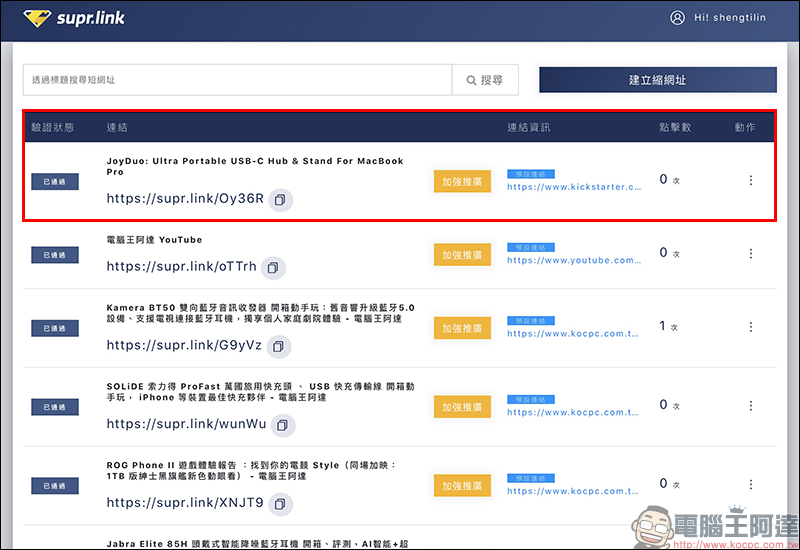Copy the supr.link/wunWu short link

coord(283,425)
